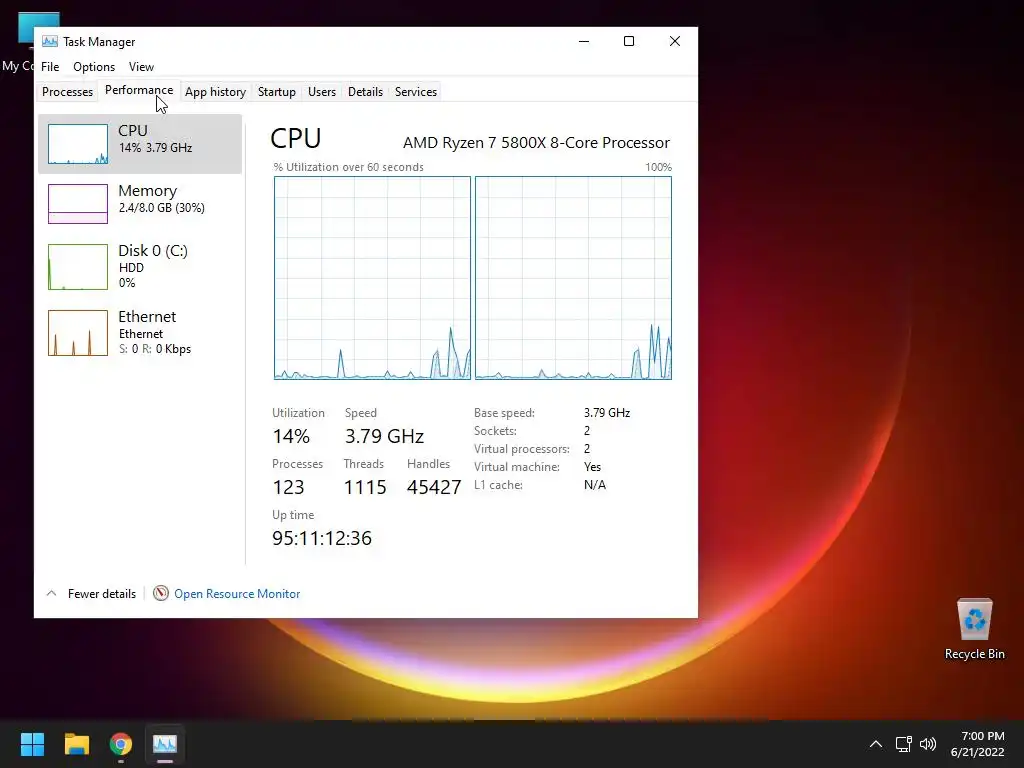
Task: Open the clock showing 7:00 PM
Action: tap(982, 736)
